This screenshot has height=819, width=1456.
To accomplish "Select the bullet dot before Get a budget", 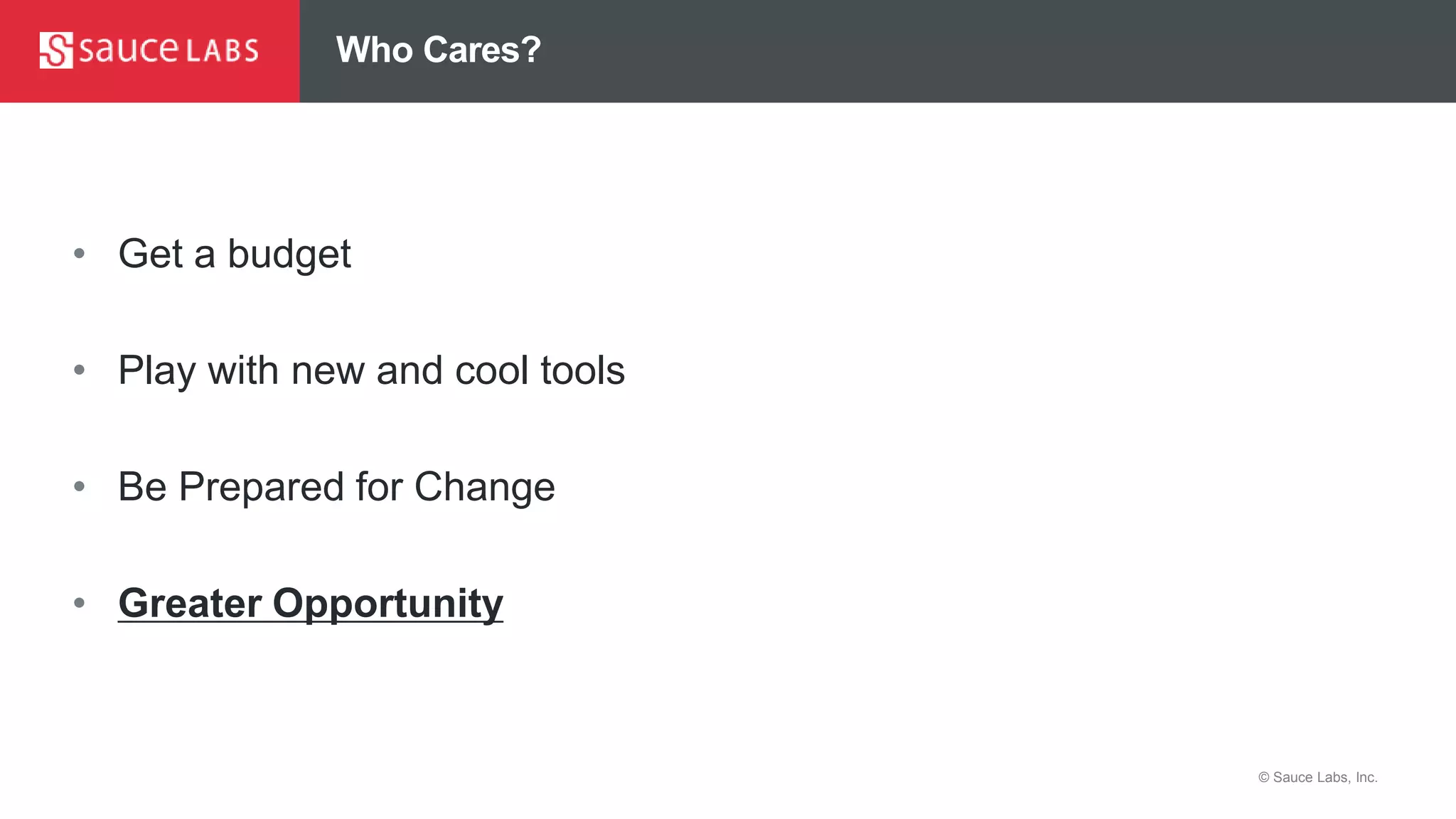I will click(80, 253).
